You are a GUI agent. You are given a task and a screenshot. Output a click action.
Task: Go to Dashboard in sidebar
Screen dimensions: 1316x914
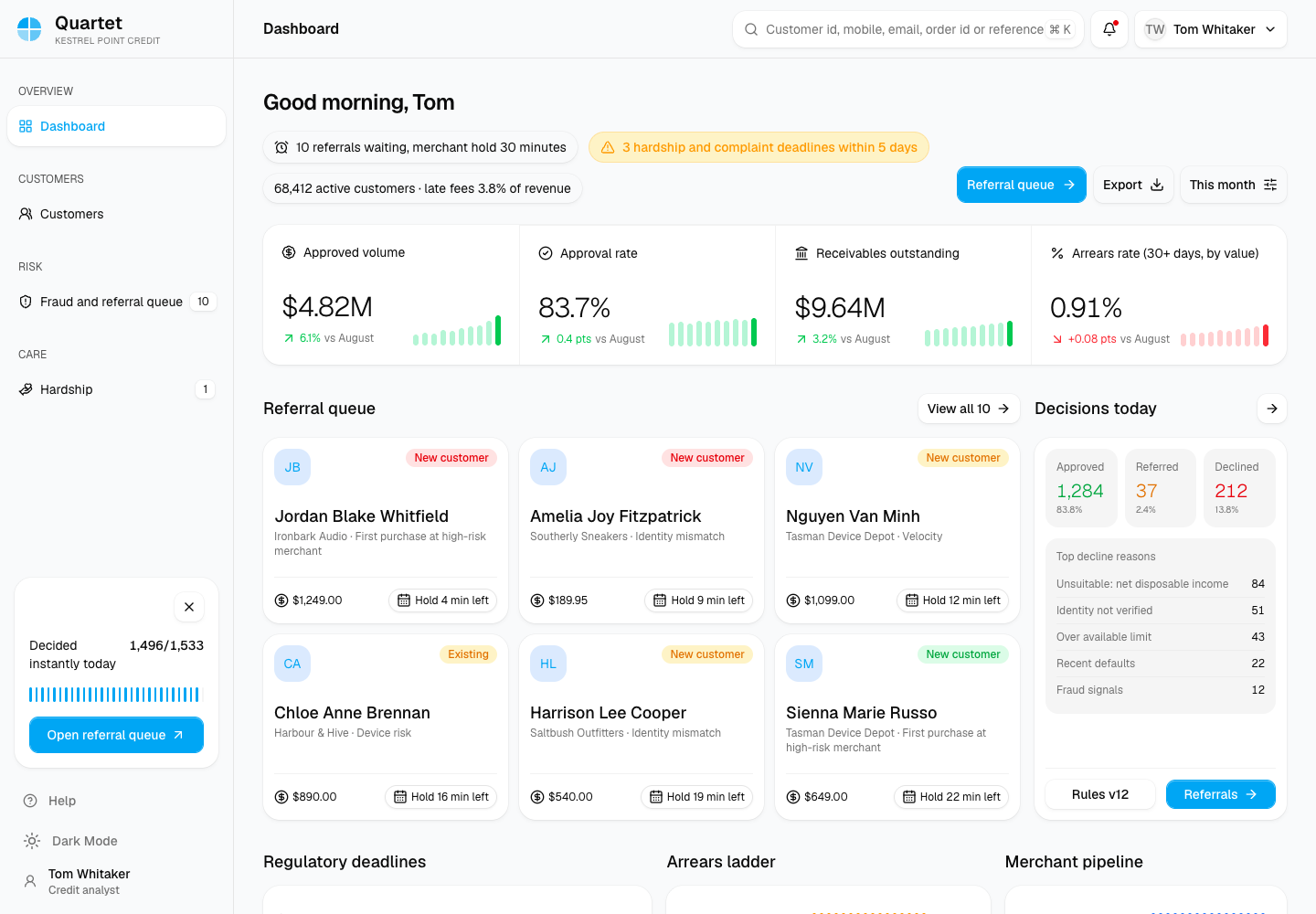coord(116,126)
